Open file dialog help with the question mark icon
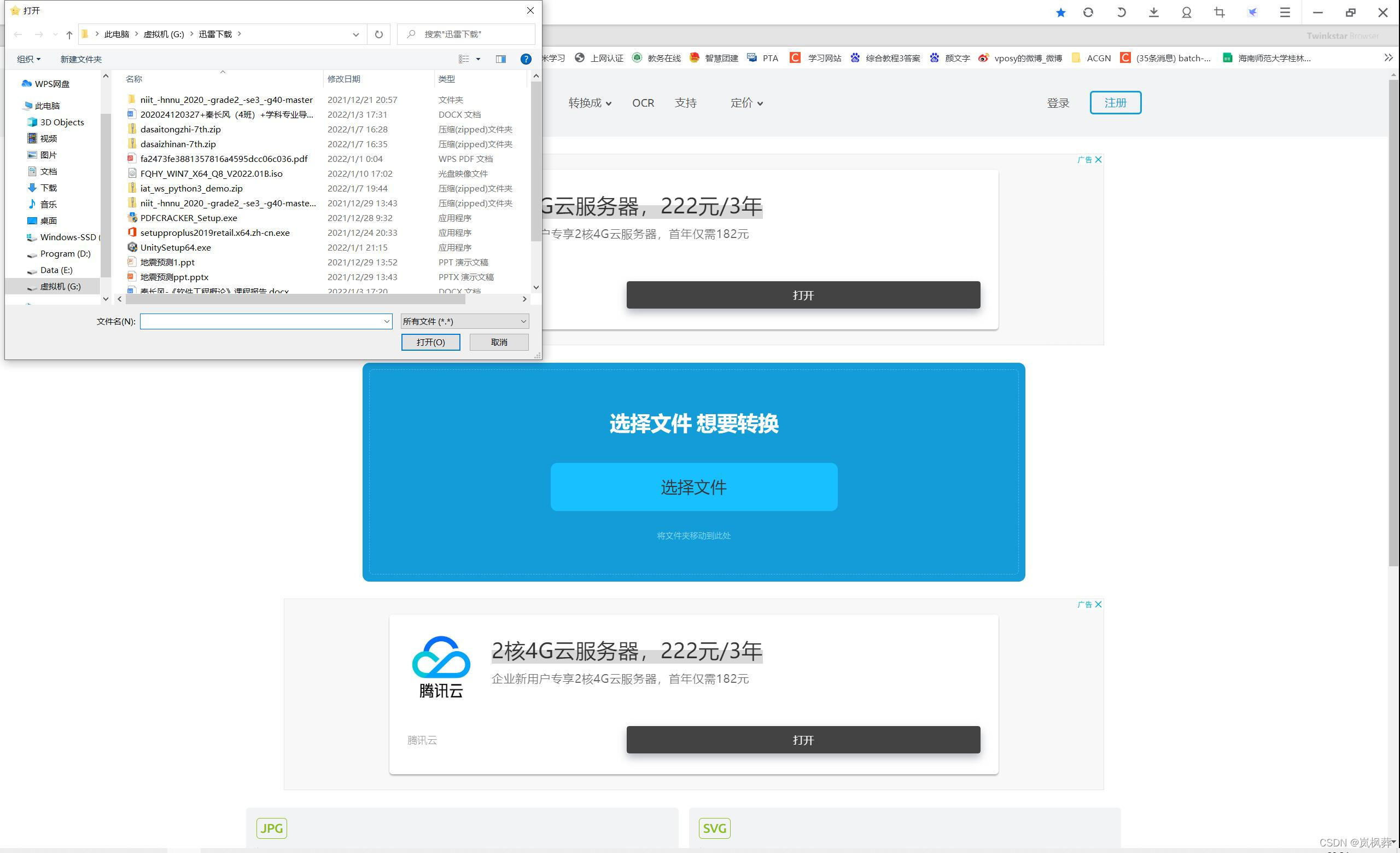 tap(526, 59)
